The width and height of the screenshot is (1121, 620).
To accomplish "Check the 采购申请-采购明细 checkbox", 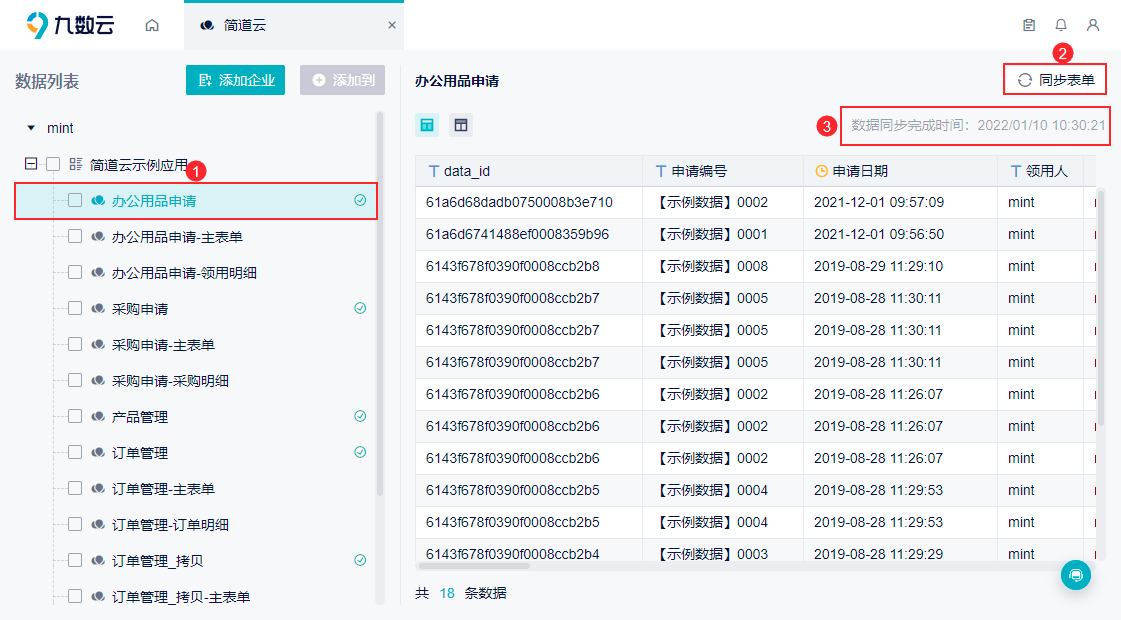I will point(75,380).
